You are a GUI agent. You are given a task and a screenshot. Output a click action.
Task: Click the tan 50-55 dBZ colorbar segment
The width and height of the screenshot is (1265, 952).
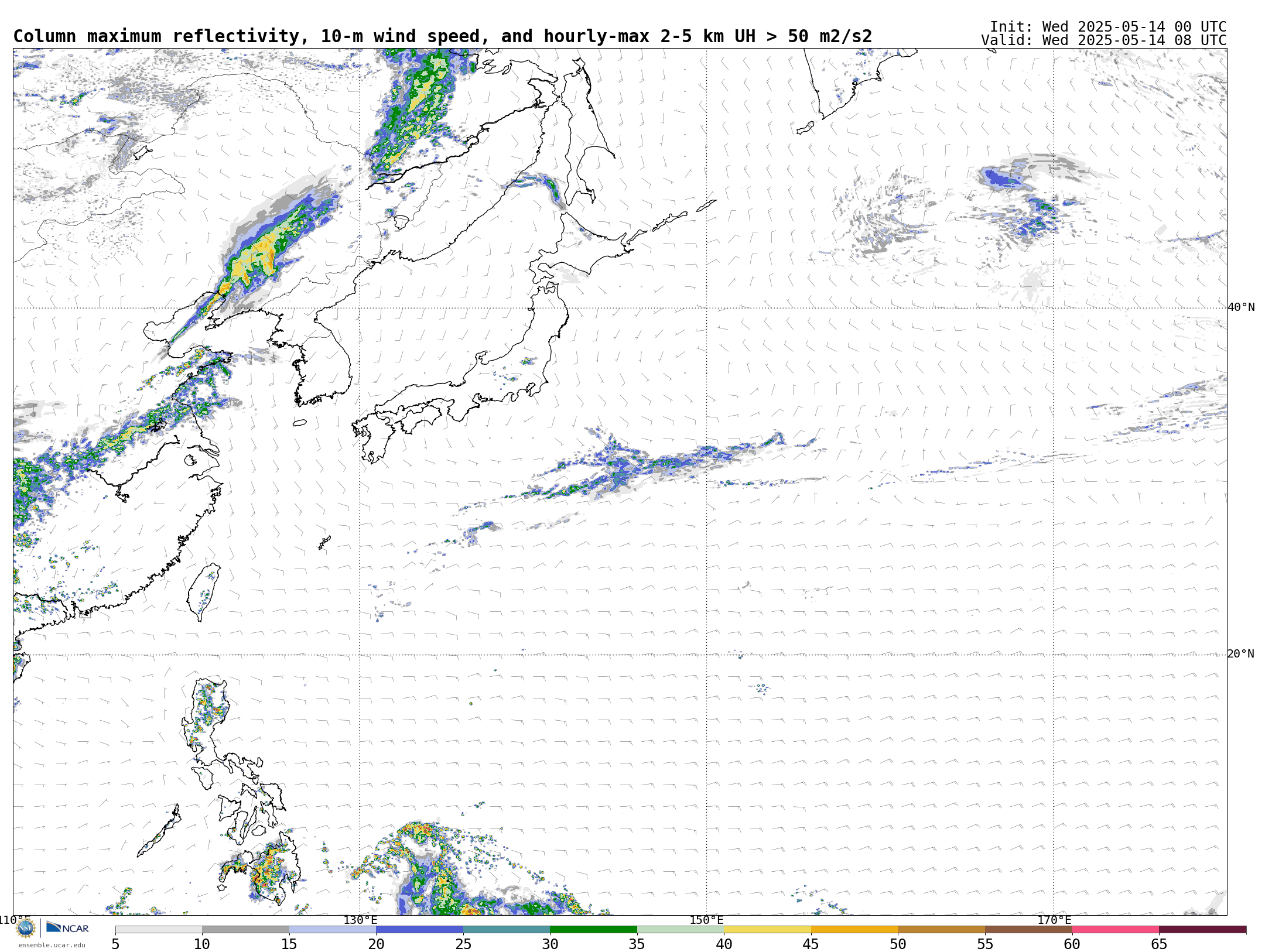click(941, 930)
